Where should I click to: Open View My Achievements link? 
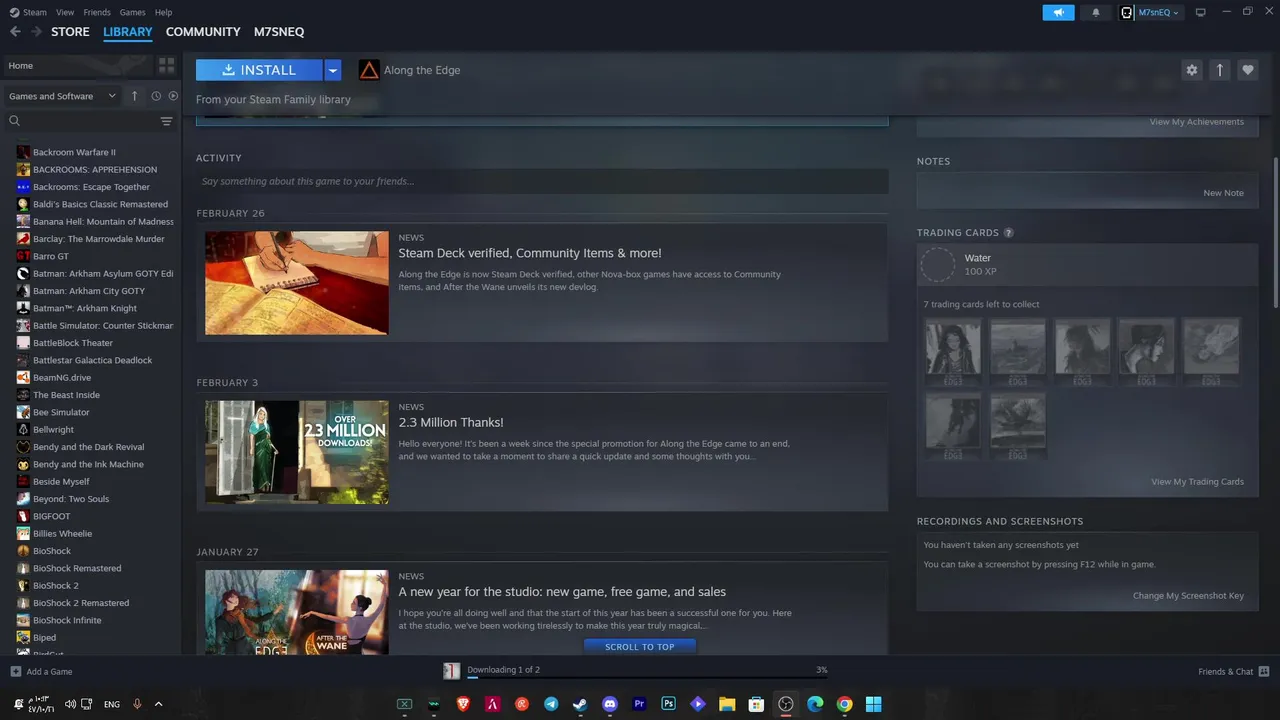(x=1196, y=122)
